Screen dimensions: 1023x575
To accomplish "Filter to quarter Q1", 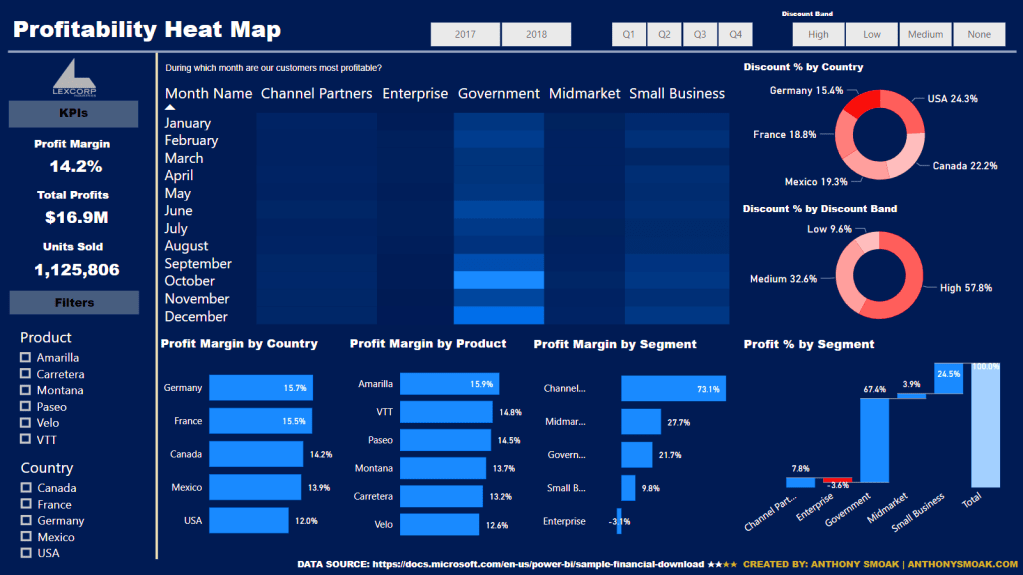I will pyautogui.click(x=628, y=34).
